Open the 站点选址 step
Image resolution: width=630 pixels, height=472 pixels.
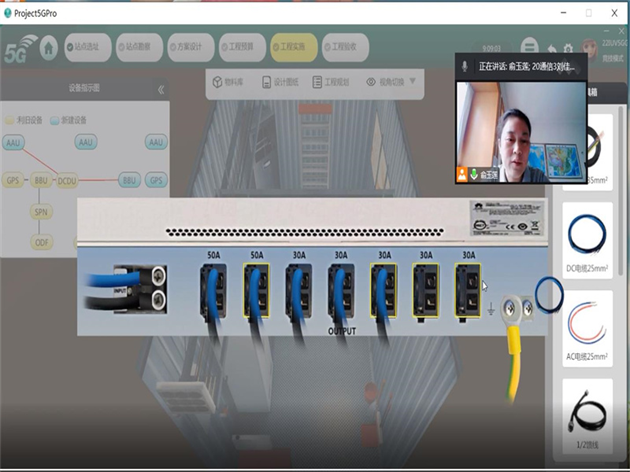click(x=87, y=47)
